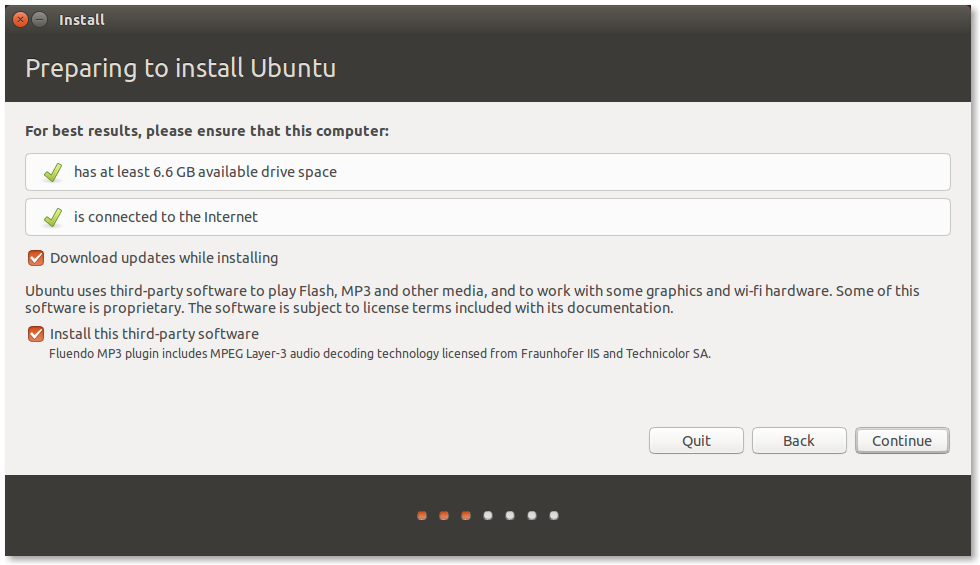Select the Fluendo MP3 plugin description text

pyautogui.click(x=380, y=354)
